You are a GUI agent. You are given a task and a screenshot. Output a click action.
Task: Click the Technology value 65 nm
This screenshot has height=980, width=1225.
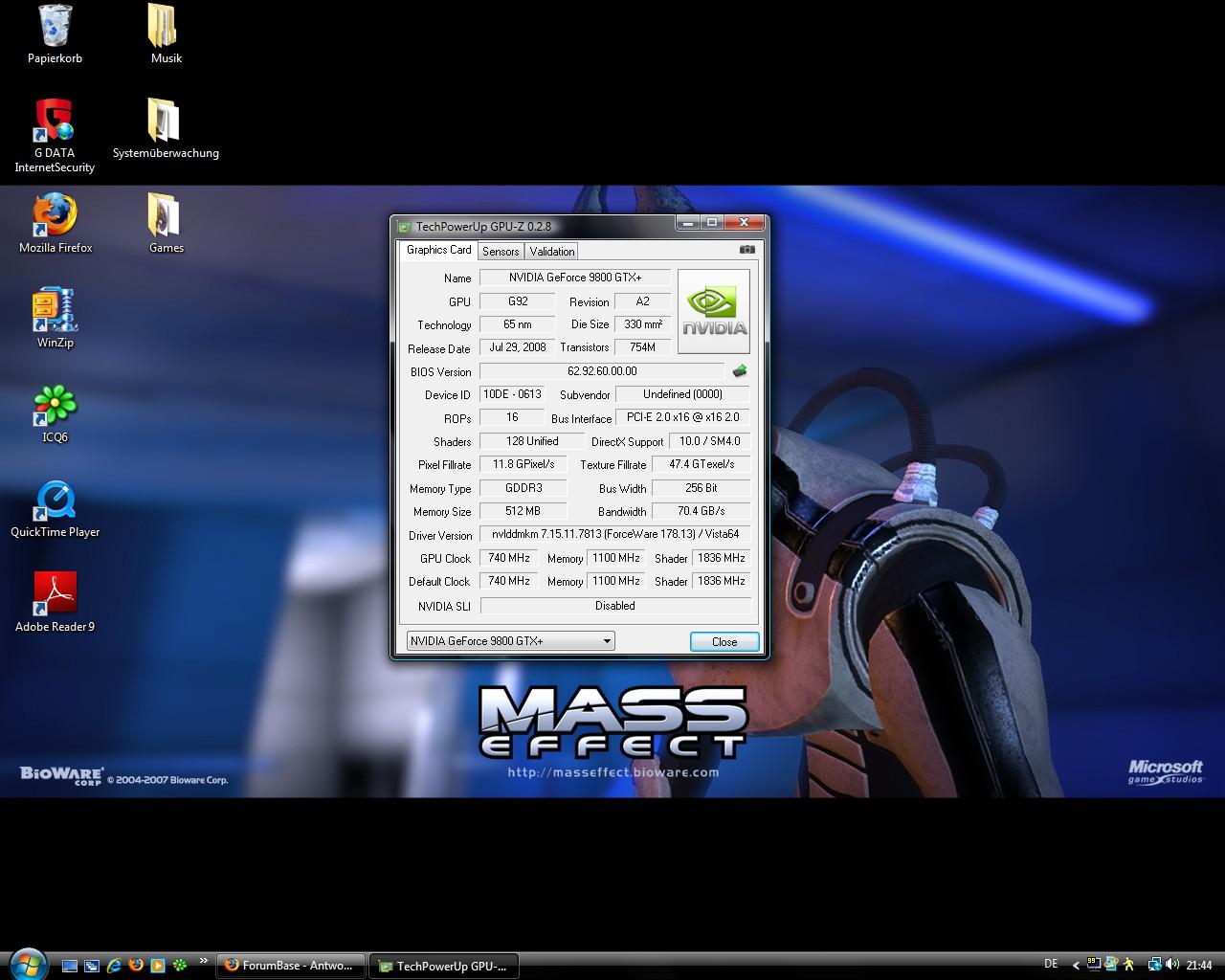point(518,324)
